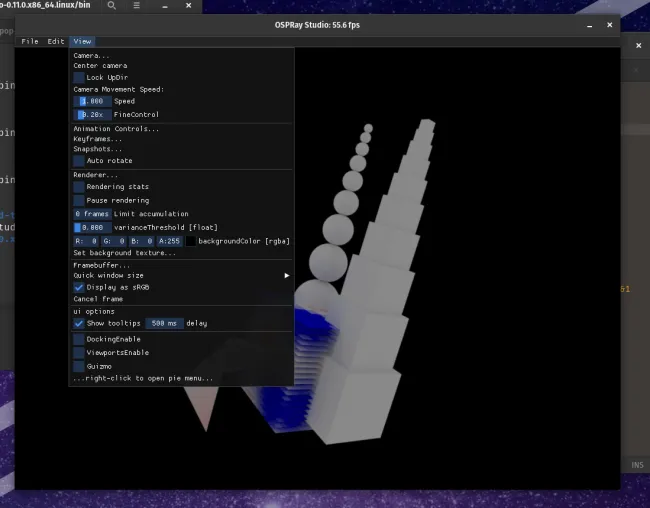The image size is (650, 508).
Task: Click the pink cone in the rendered scene
Action: tap(203, 408)
